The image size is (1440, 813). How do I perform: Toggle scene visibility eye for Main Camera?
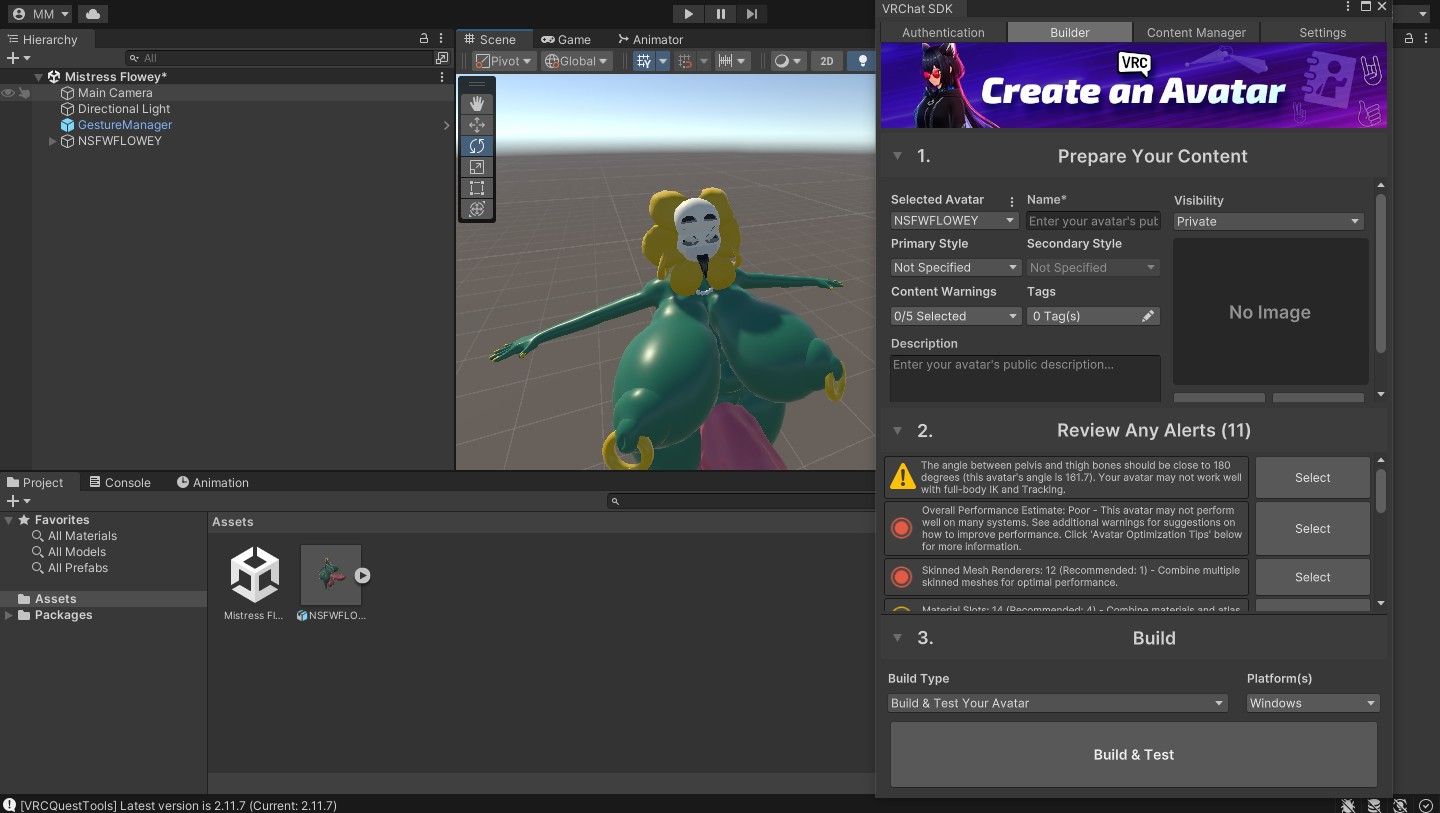click(8, 93)
